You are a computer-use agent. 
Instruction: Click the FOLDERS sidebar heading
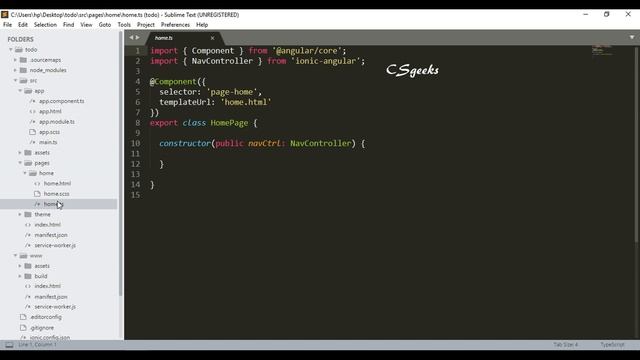coord(20,39)
